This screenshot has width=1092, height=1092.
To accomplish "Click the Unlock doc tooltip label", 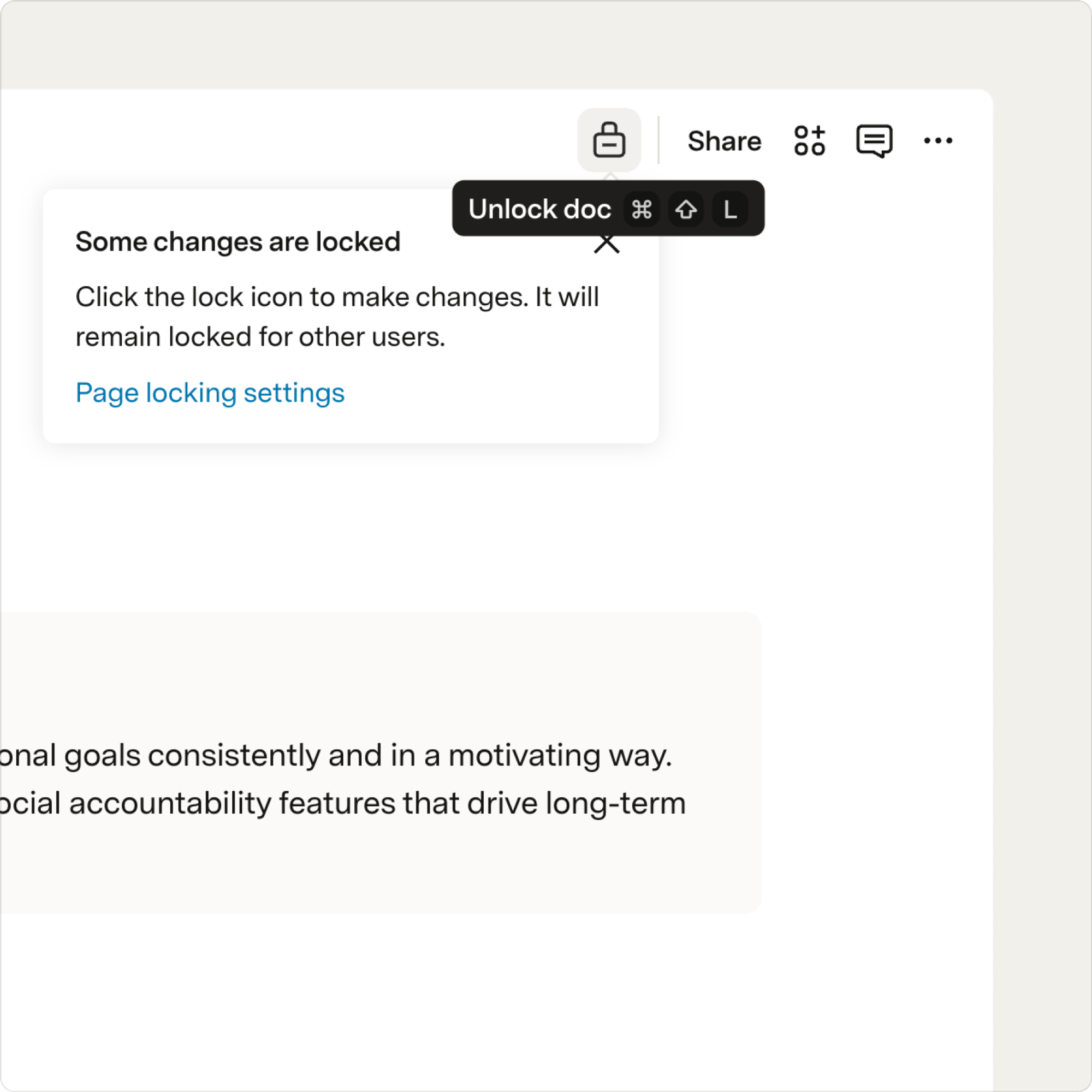I will tap(539, 209).
